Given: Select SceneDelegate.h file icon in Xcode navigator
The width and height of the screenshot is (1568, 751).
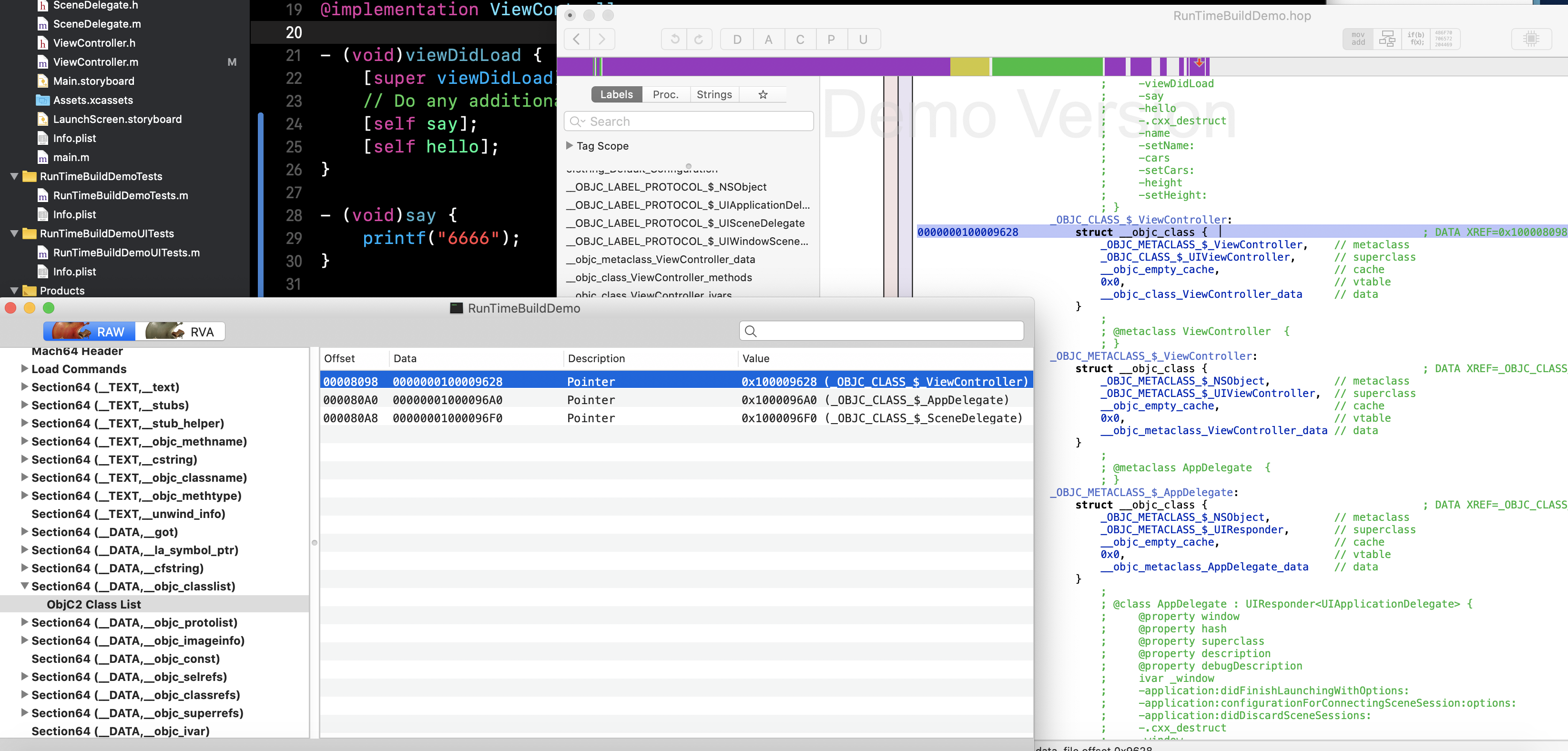Looking at the screenshot, I should (42, 5).
